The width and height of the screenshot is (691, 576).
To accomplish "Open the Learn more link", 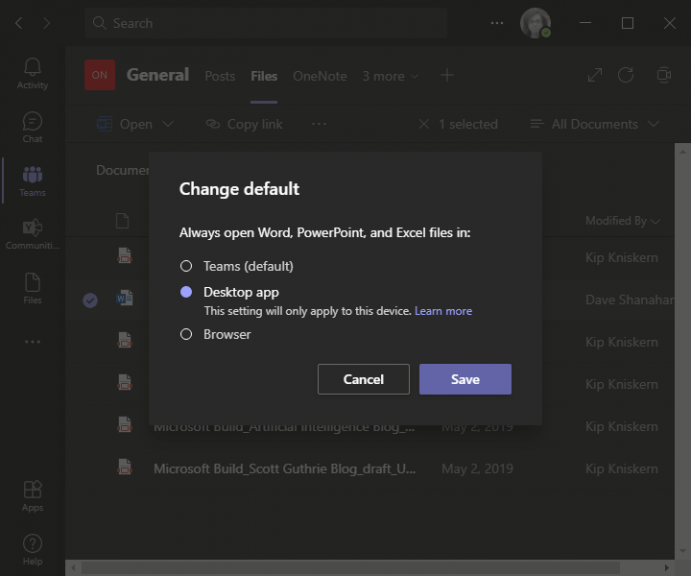I will [x=443, y=311].
